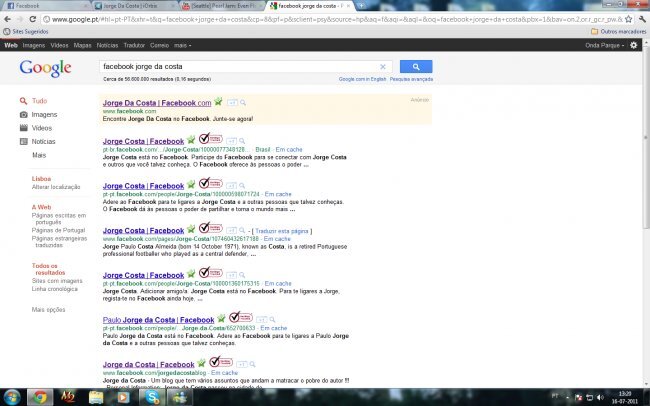Select Imagens in the Google top bar
The image size is (650, 406).
tap(34, 45)
